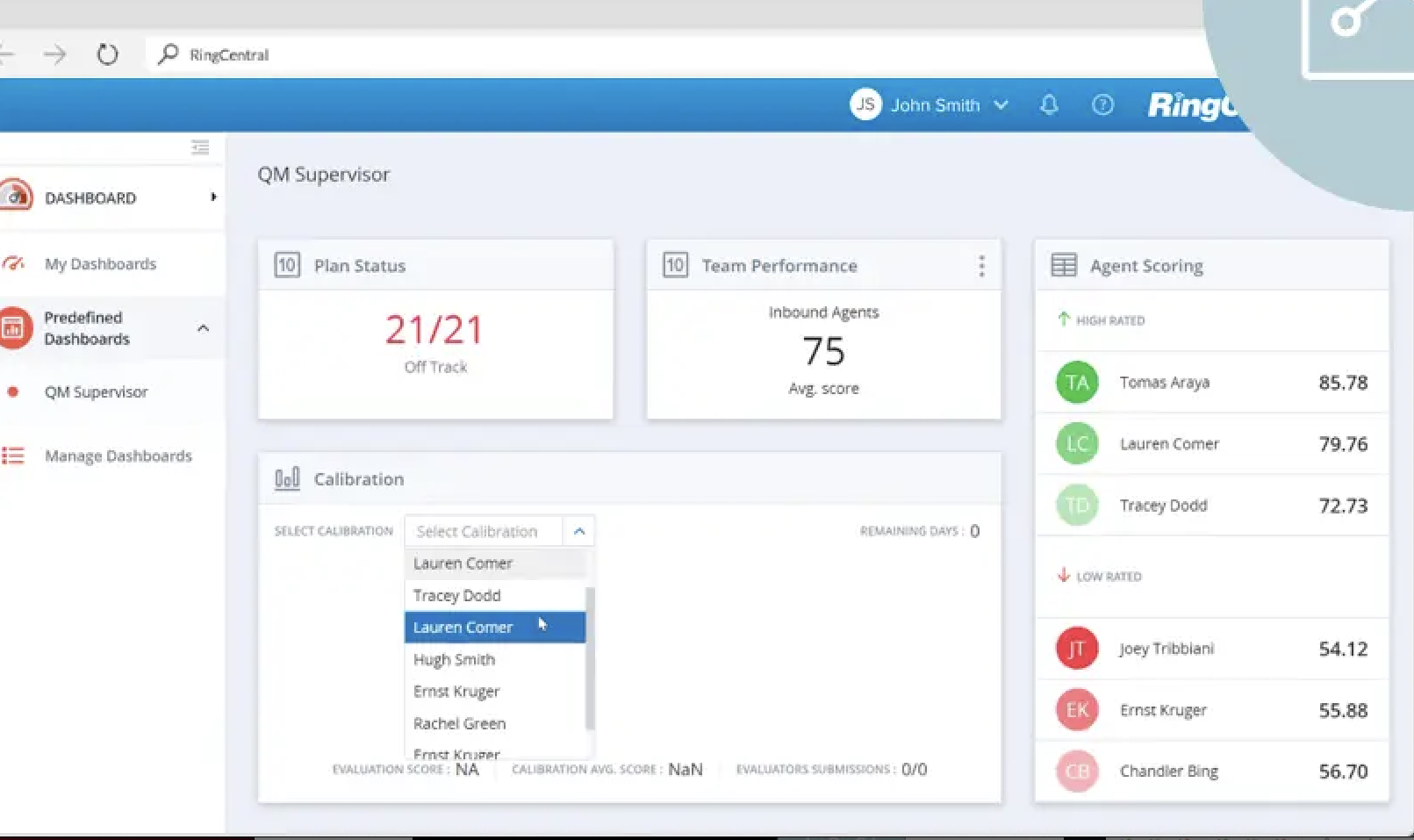Click the Dashboard gauge icon
This screenshot has width=1414, height=840.
15,196
